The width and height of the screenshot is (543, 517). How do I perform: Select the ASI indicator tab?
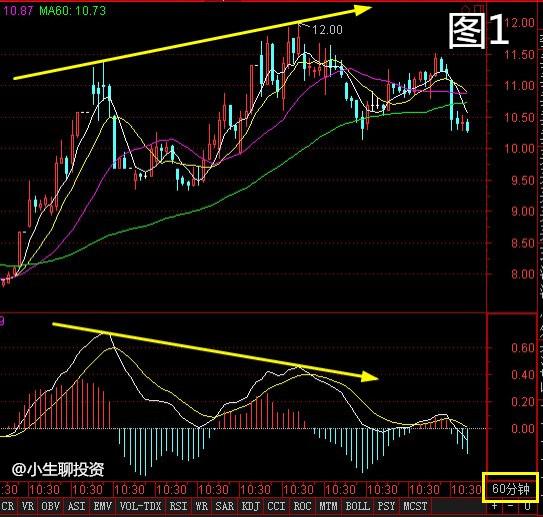[x=77, y=506]
